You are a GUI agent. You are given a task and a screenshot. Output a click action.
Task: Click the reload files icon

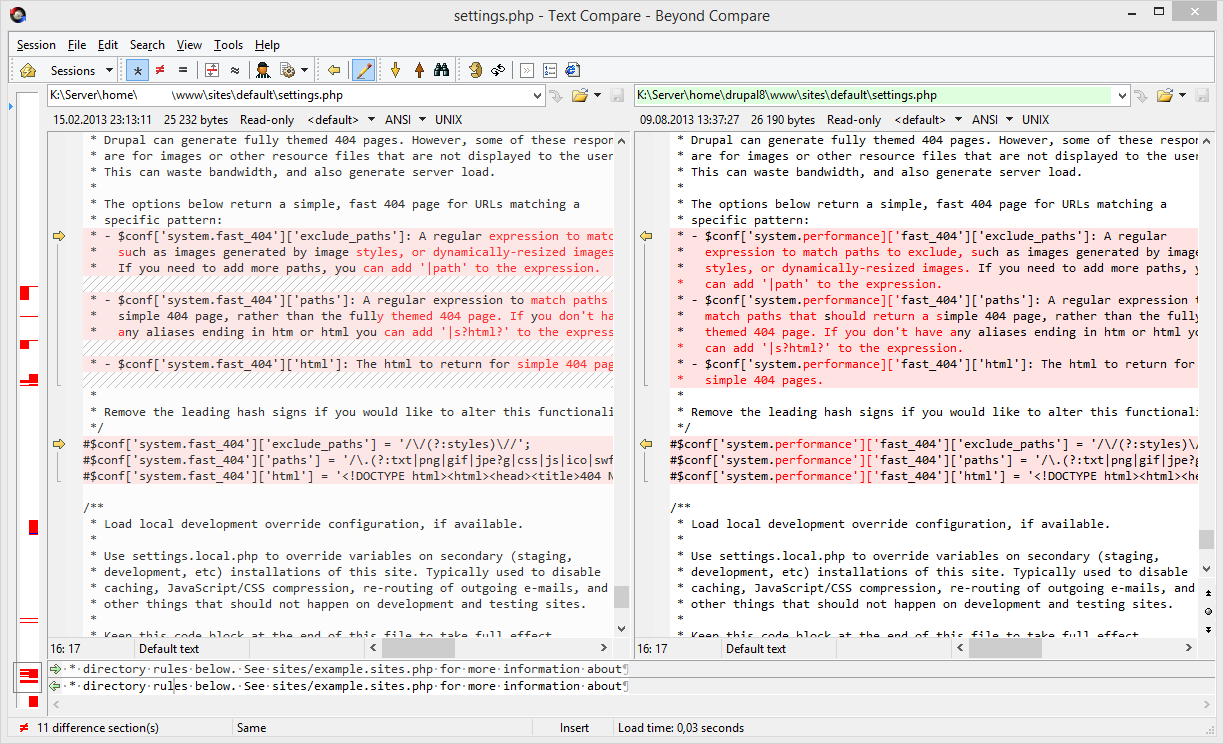(x=498, y=70)
